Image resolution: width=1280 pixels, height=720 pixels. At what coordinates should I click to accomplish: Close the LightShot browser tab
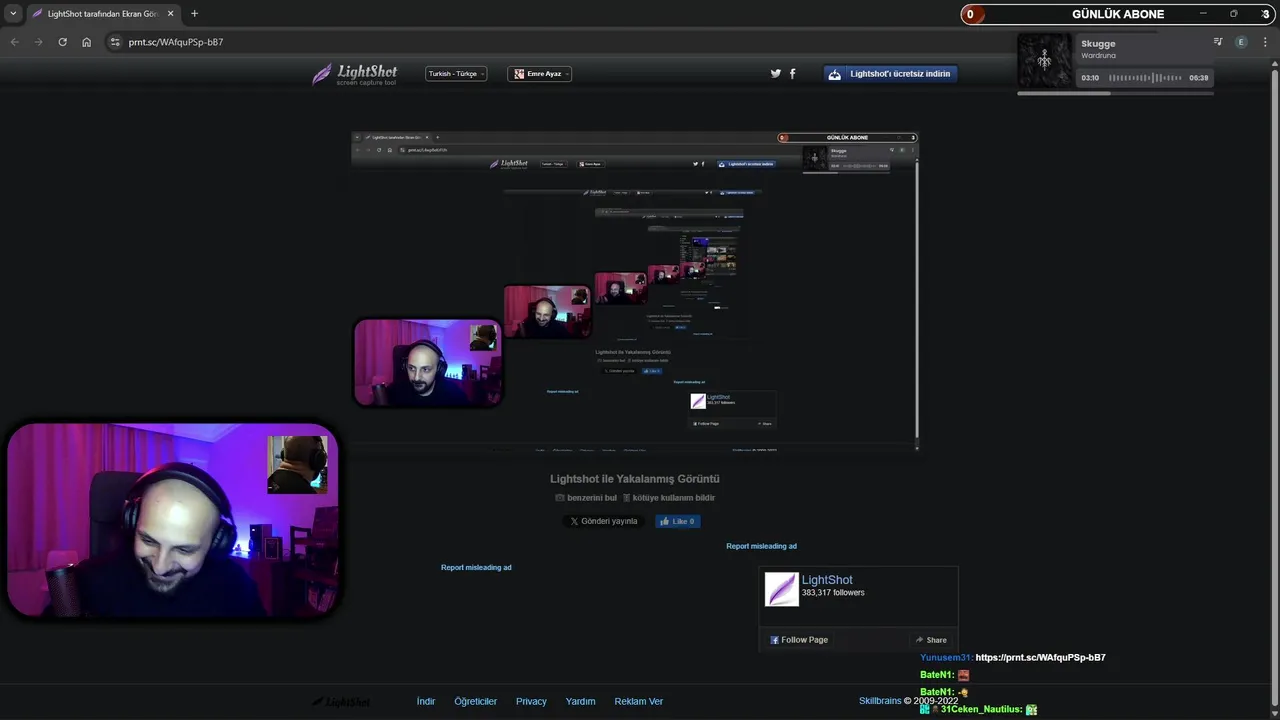[170, 14]
